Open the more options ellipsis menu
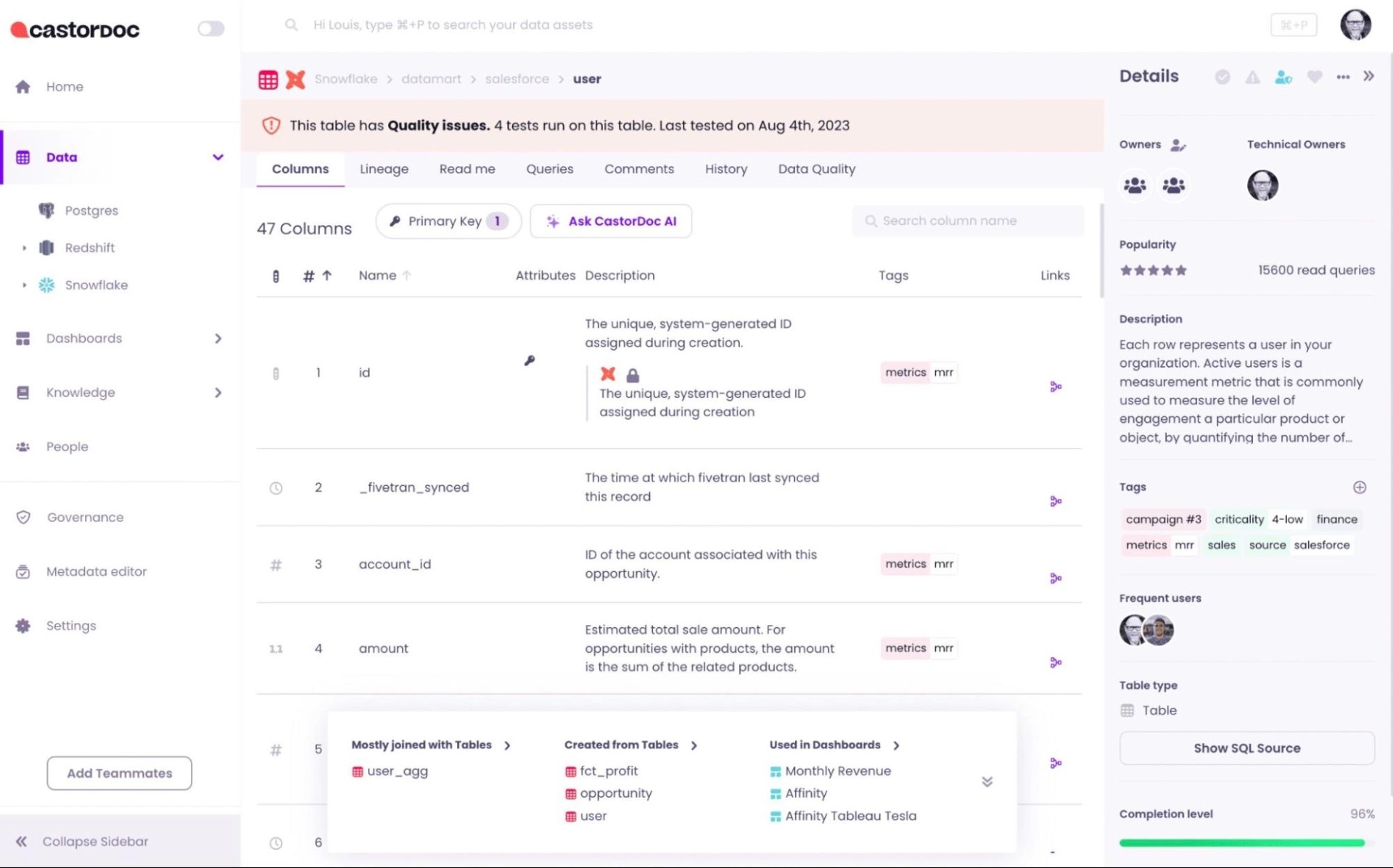This screenshot has width=1393, height=868. tap(1343, 77)
